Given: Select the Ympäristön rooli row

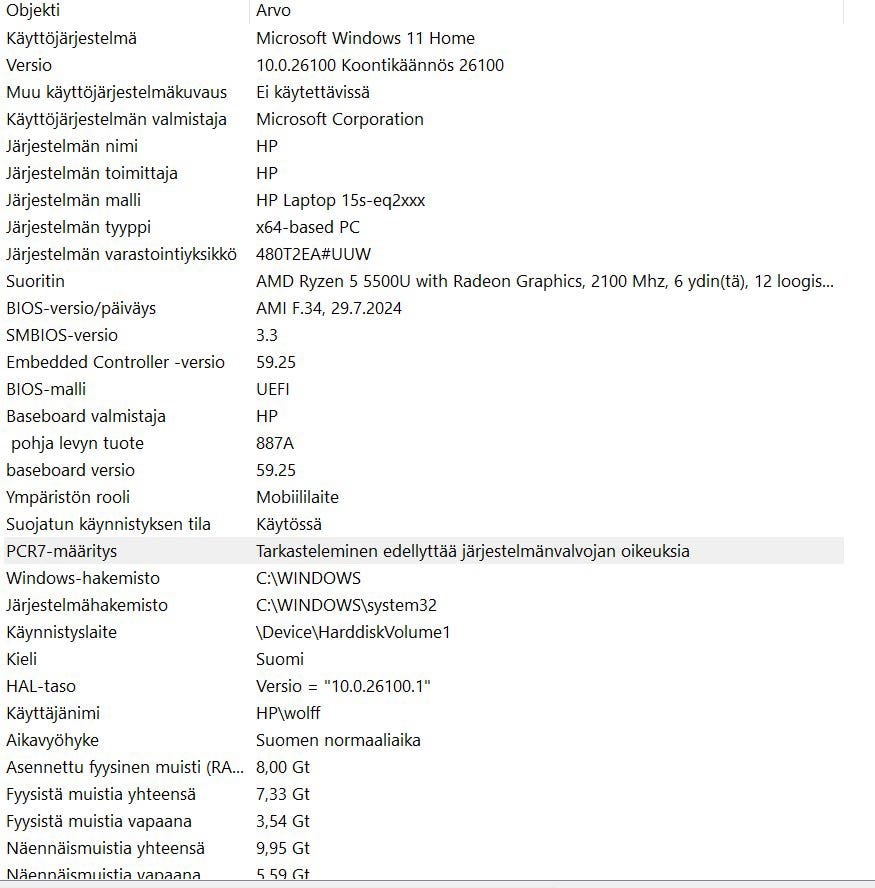Looking at the screenshot, I should click(424, 497).
